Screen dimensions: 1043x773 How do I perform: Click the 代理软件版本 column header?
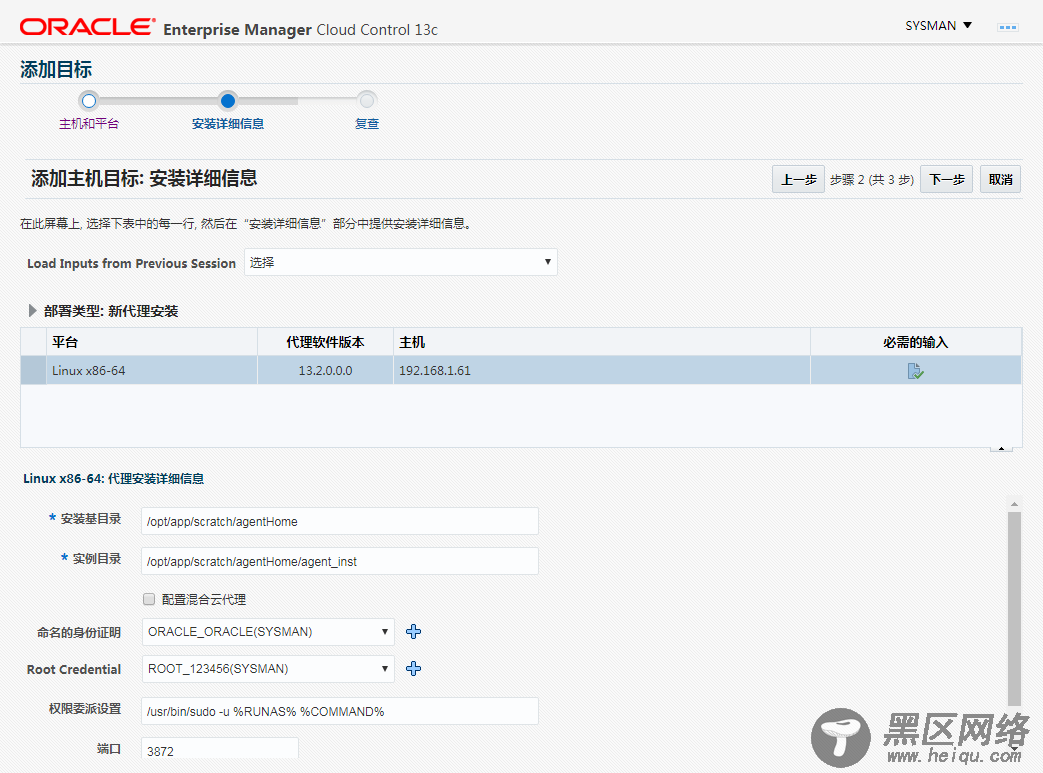[325, 342]
